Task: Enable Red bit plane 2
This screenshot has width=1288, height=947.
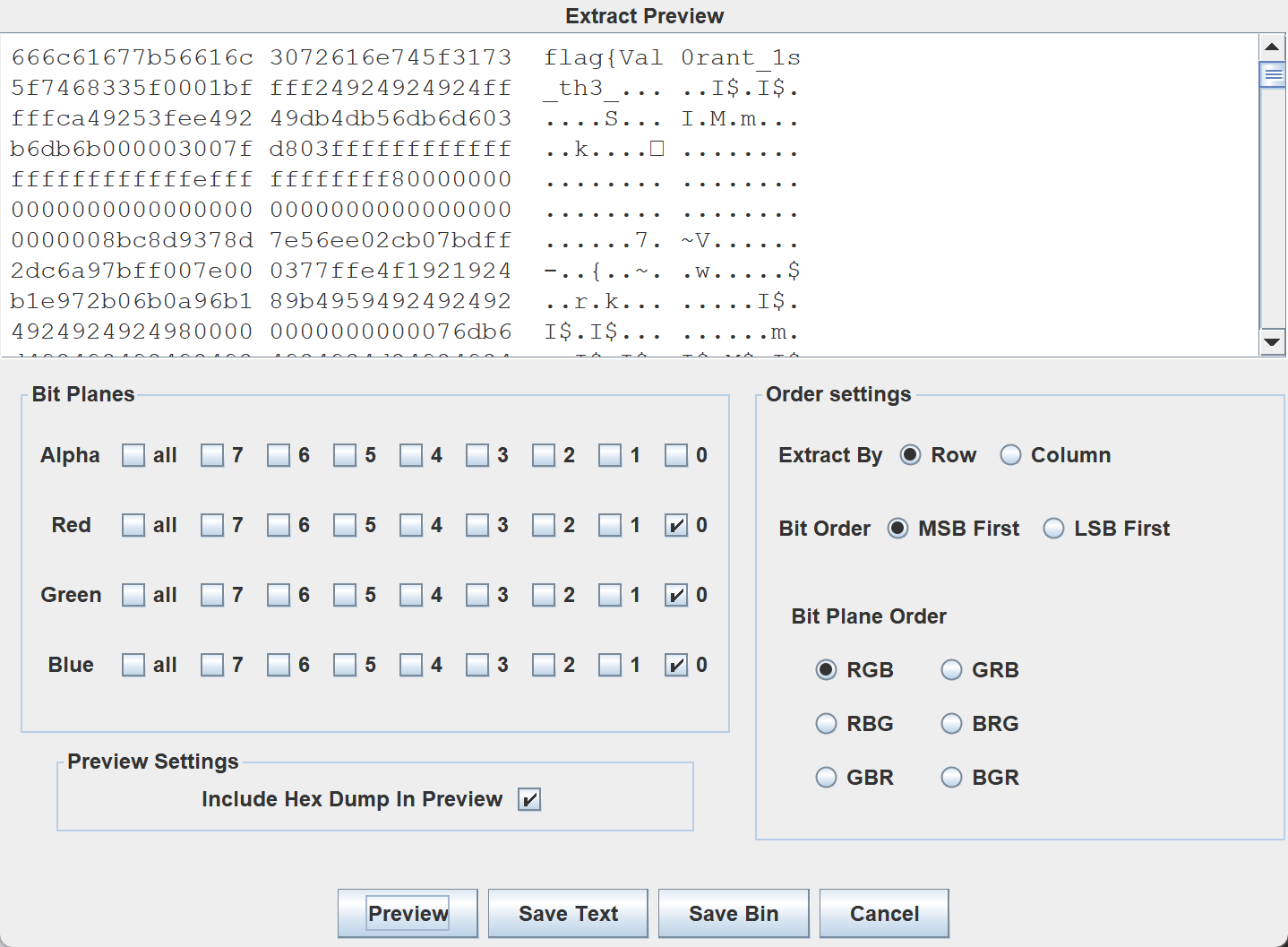Action: [544, 525]
